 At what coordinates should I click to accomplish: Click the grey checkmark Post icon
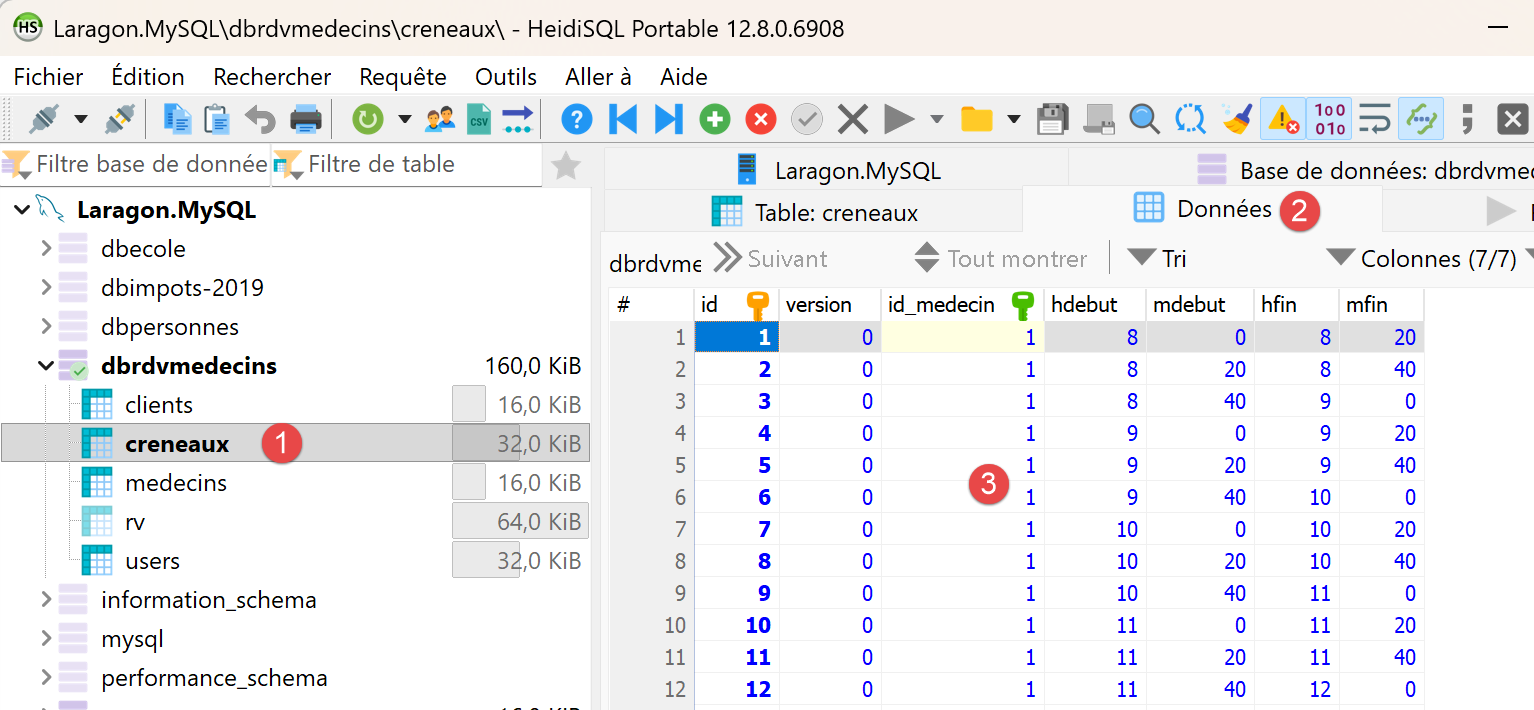807,120
